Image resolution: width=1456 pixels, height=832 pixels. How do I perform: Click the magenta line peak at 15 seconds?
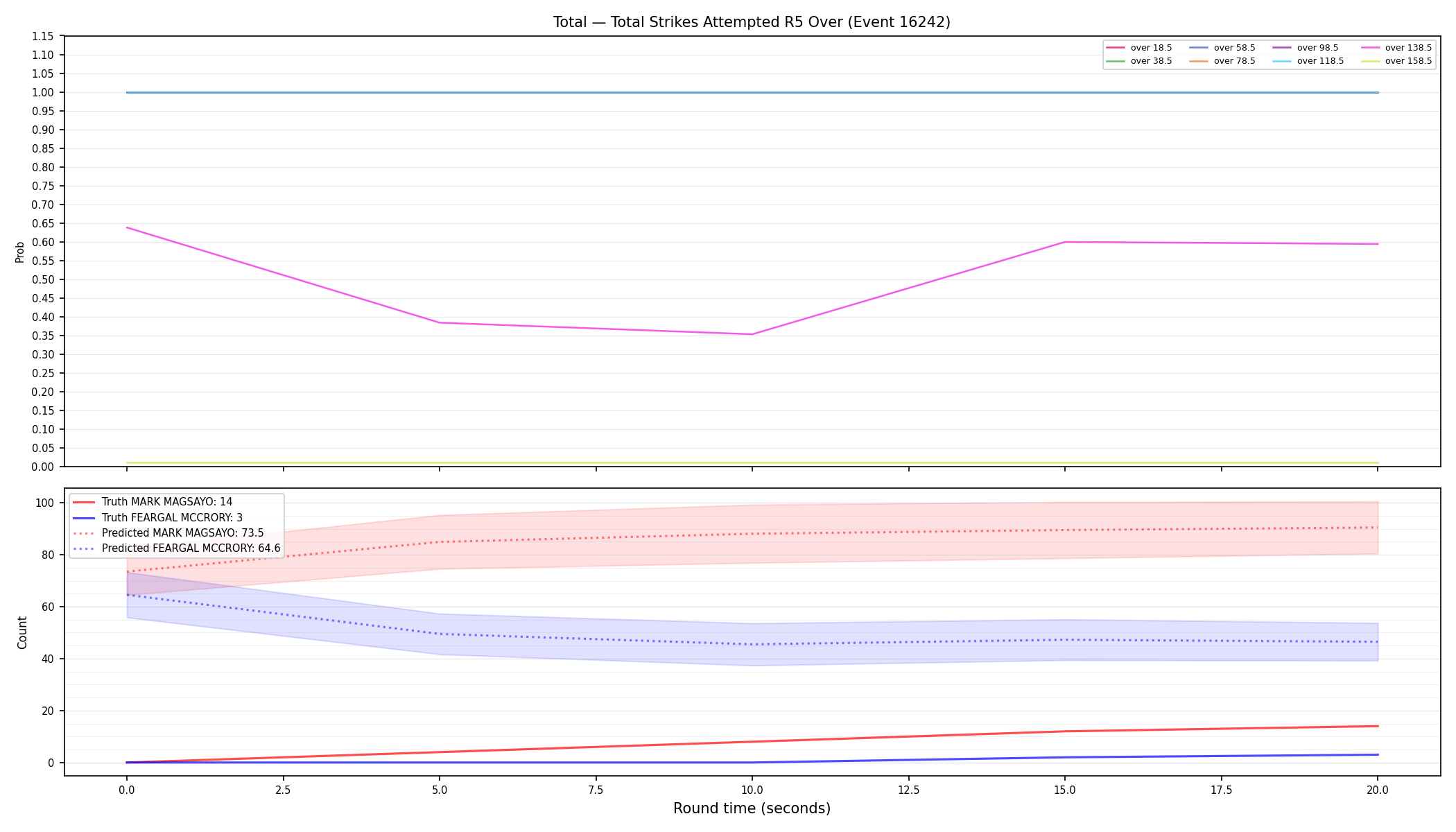(1065, 242)
